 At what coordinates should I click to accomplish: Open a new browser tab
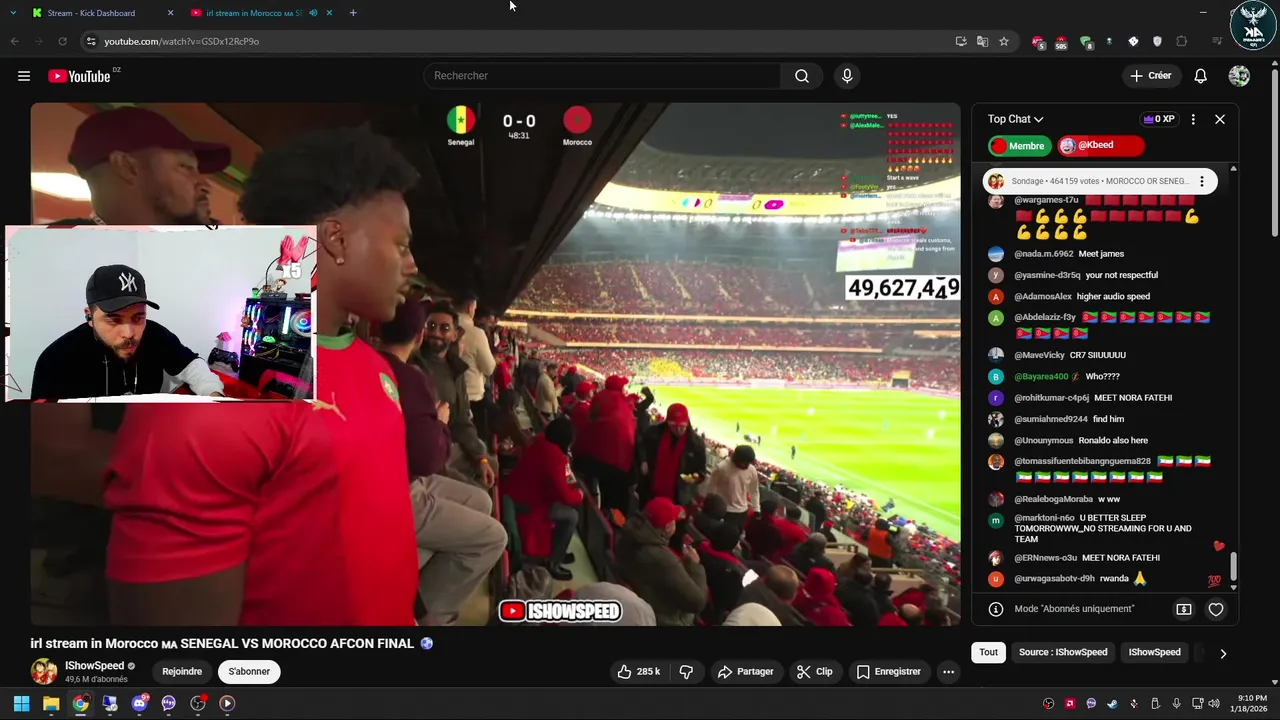coord(353,13)
